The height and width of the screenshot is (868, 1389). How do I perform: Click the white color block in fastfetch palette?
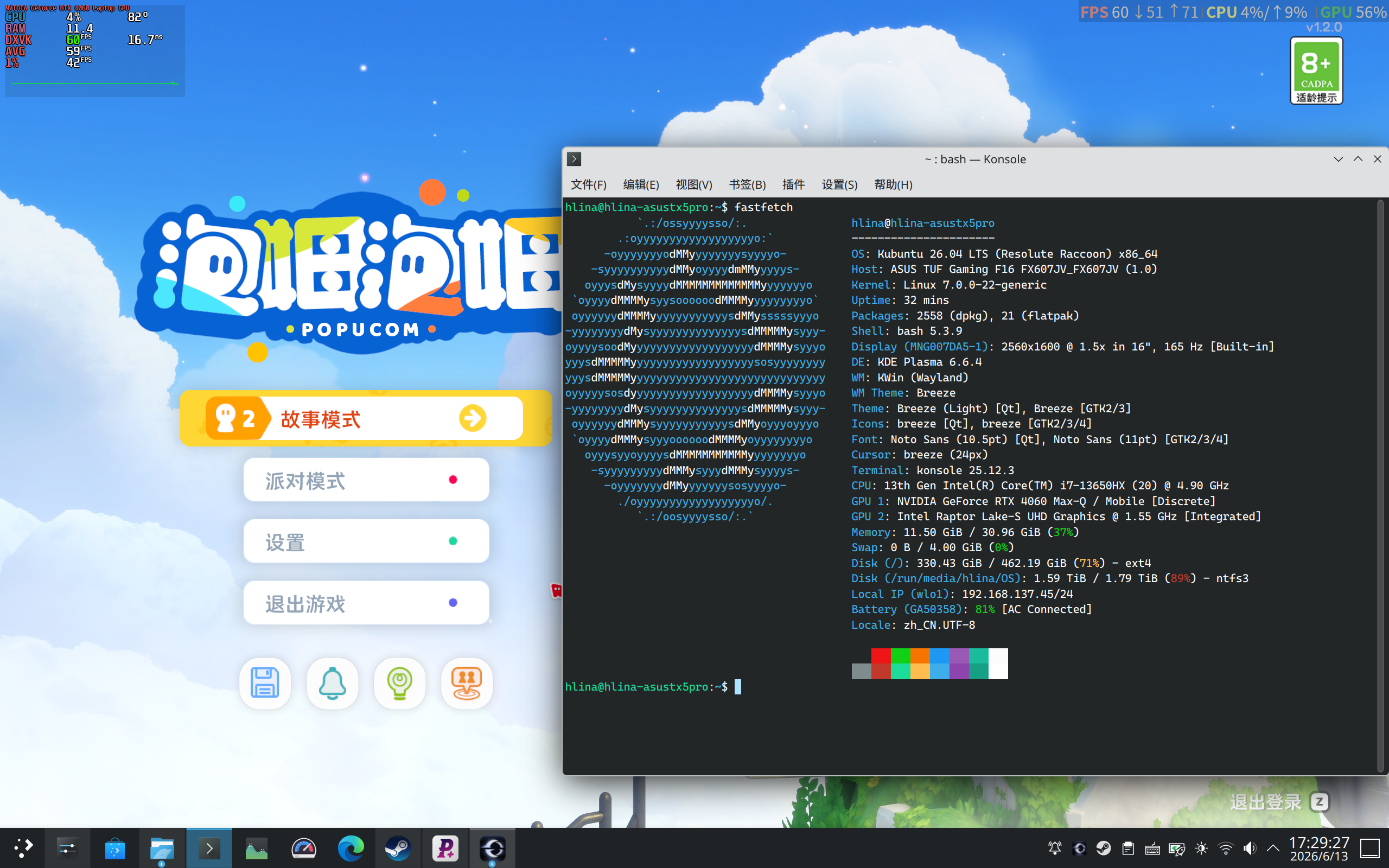pos(998,663)
